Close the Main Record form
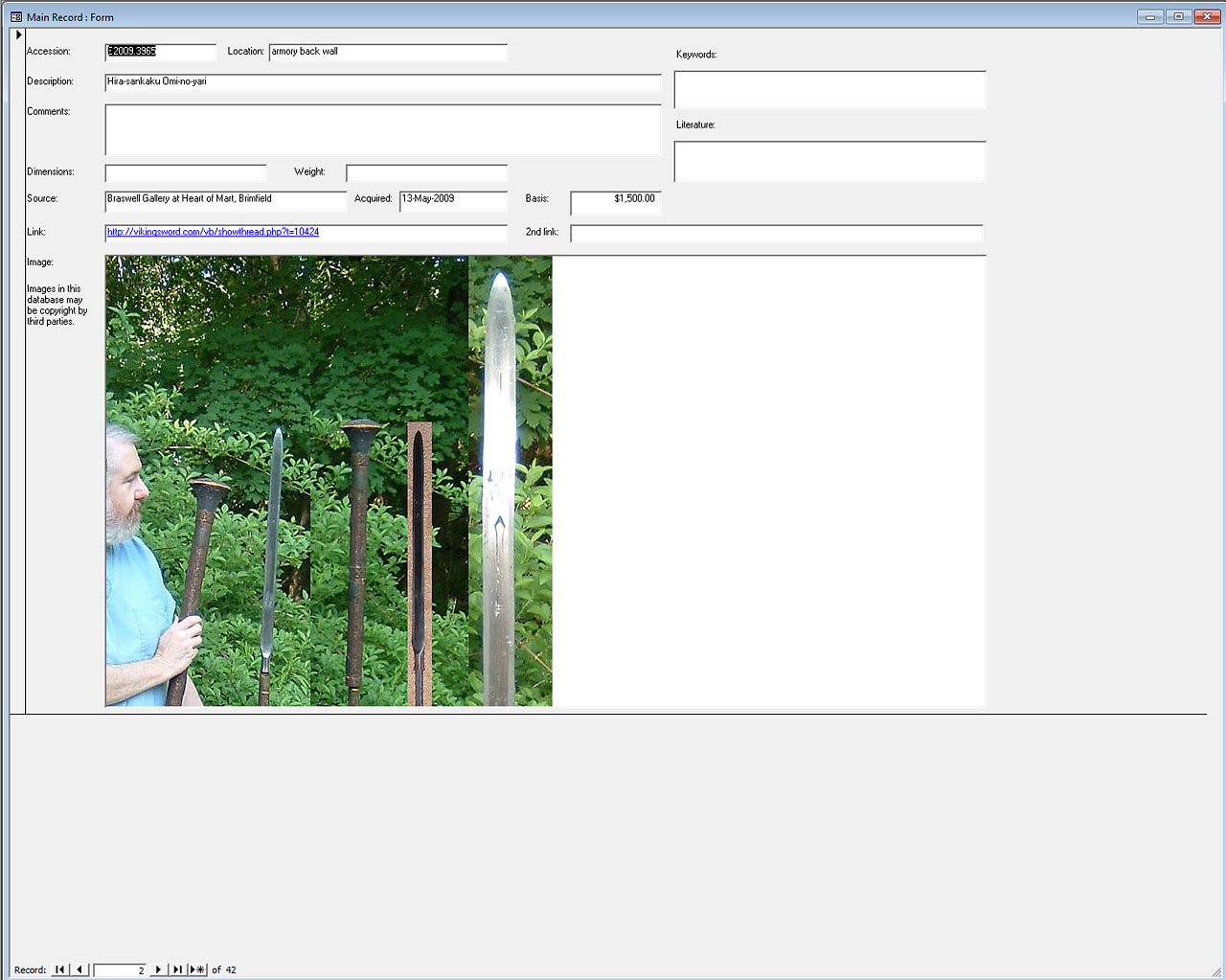 [x=1207, y=16]
